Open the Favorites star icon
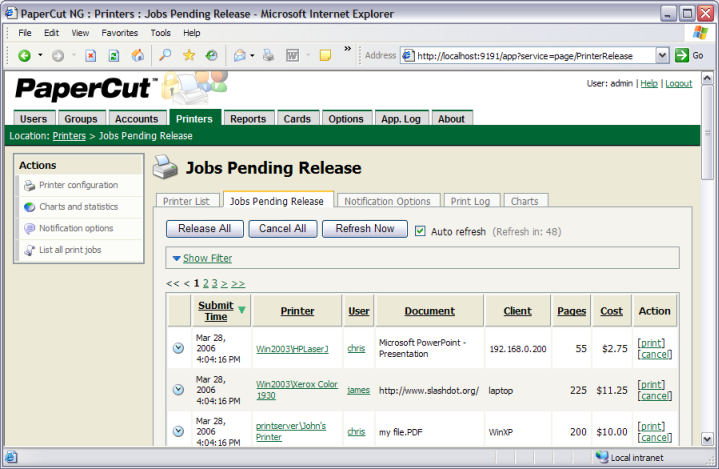 189,55
